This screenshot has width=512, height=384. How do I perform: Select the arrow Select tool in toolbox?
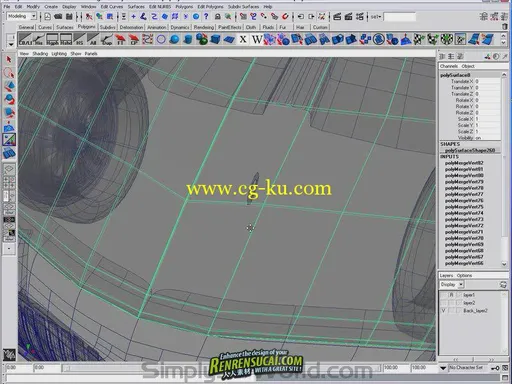(9, 59)
